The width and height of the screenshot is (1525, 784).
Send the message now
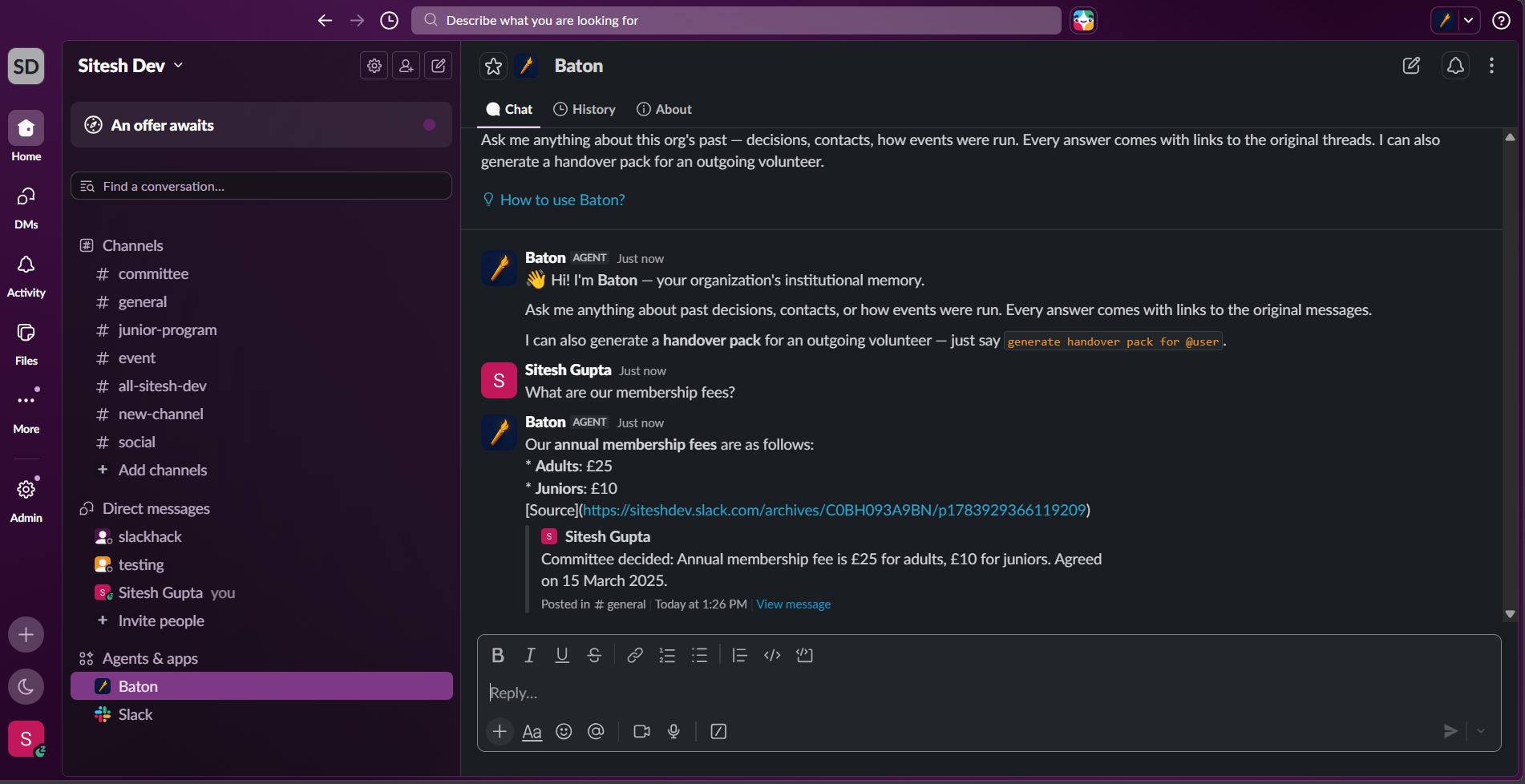[x=1450, y=731]
